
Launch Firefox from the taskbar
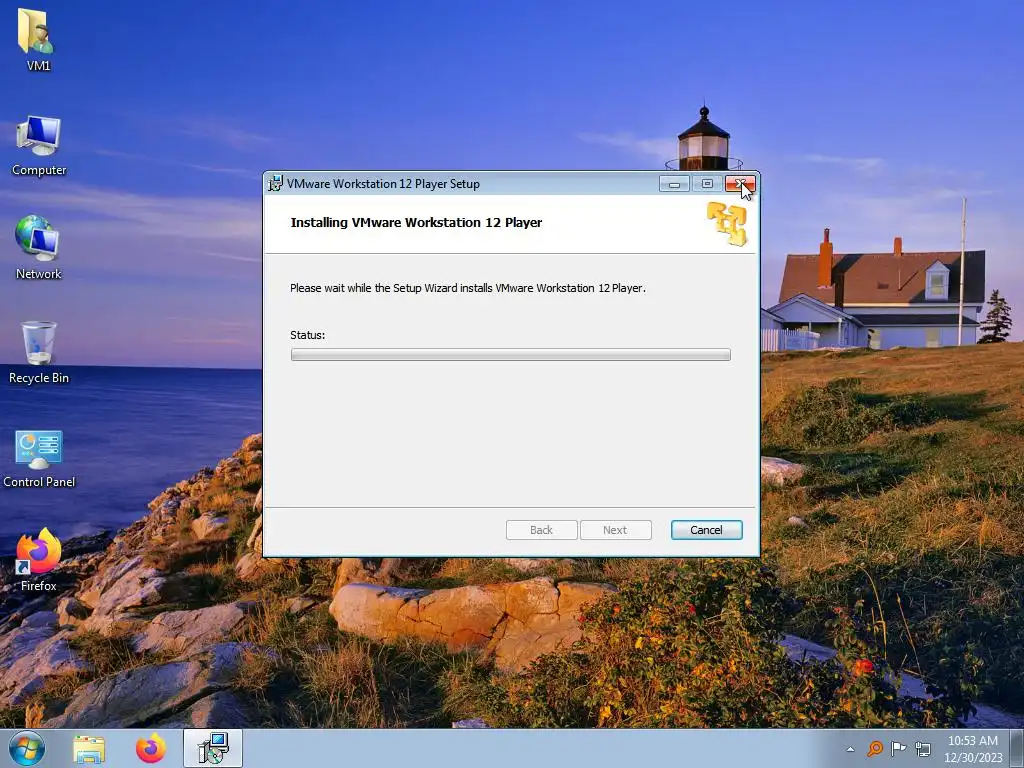point(151,748)
